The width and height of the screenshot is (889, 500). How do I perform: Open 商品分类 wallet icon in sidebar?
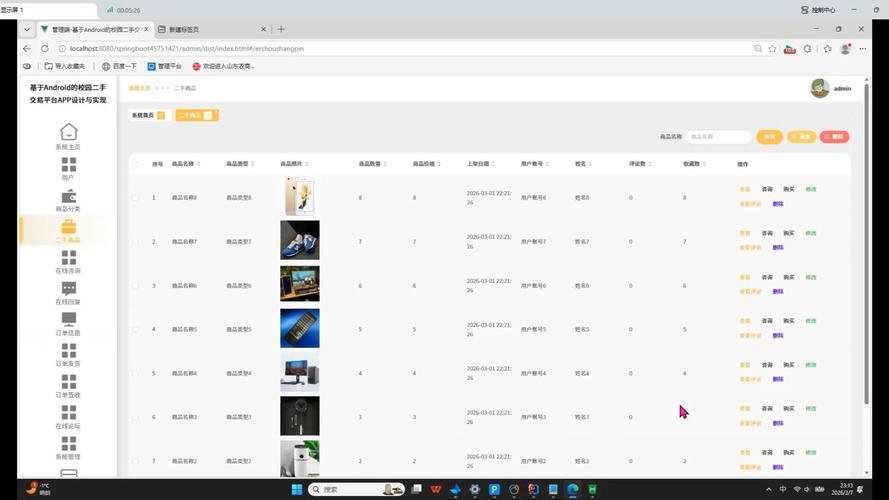click(x=69, y=196)
